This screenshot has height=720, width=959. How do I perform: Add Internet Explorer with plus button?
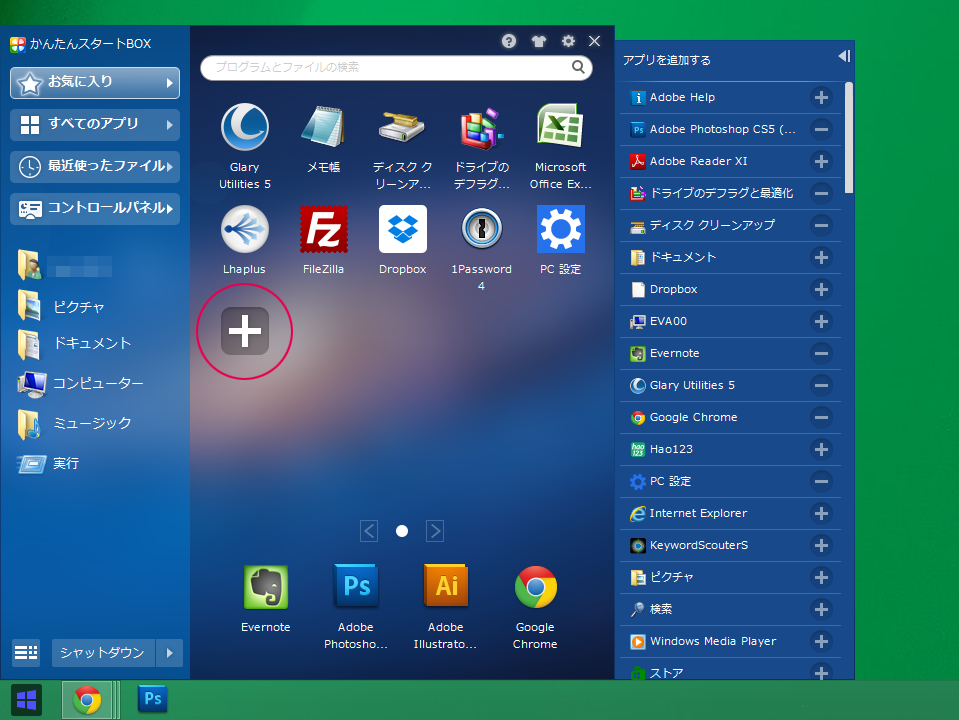point(821,513)
